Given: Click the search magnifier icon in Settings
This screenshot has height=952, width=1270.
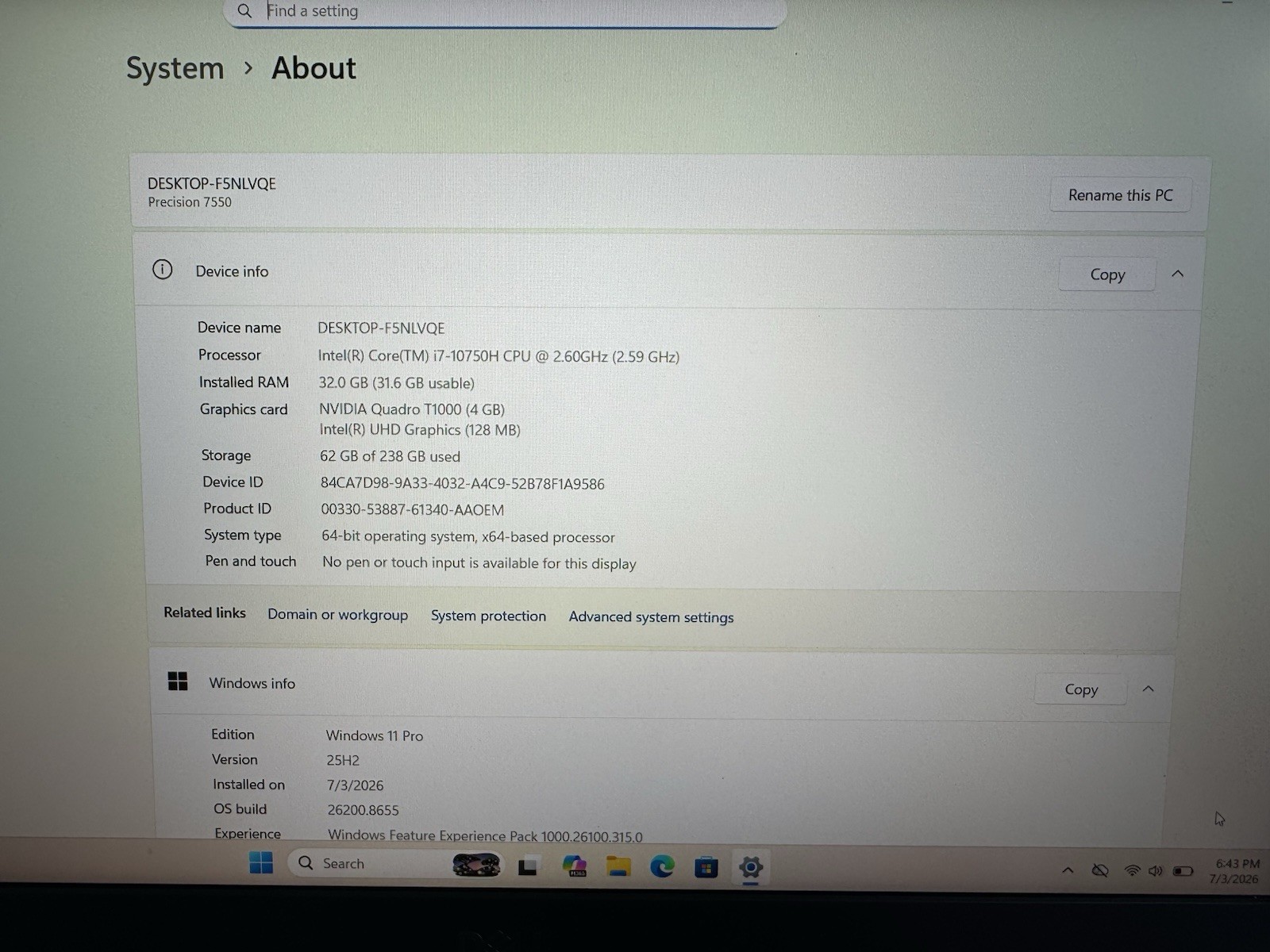Looking at the screenshot, I should tap(244, 11).
